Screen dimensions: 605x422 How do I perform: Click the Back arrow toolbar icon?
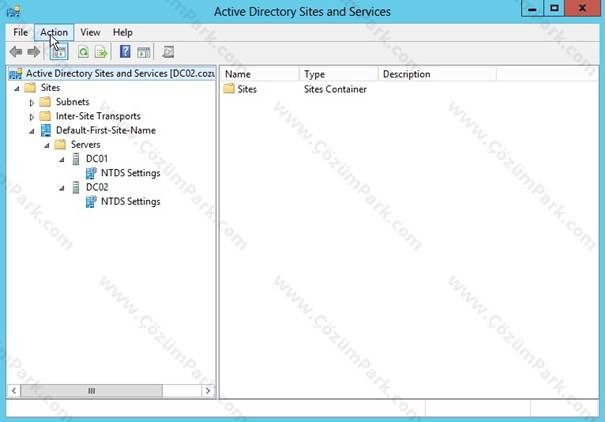[16, 52]
